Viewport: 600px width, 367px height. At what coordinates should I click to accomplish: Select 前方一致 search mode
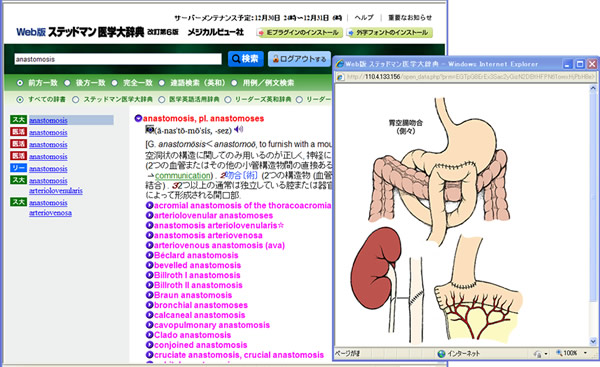click(x=20, y=83)
